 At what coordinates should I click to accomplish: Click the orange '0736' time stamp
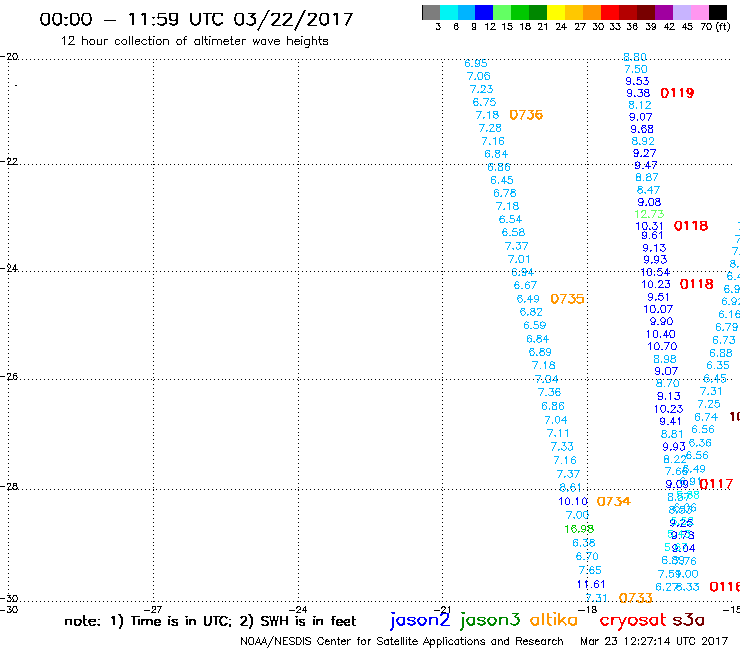click(526, 115)
